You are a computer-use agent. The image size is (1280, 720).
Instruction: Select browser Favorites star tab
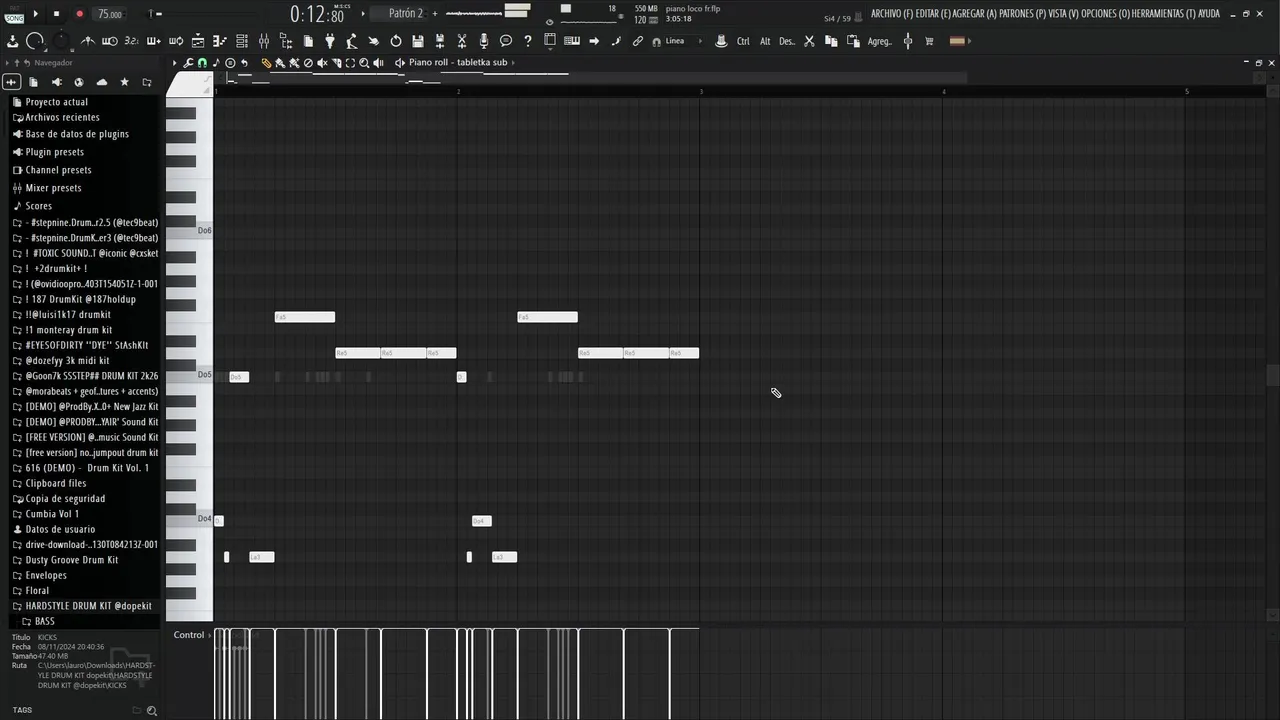124,82
